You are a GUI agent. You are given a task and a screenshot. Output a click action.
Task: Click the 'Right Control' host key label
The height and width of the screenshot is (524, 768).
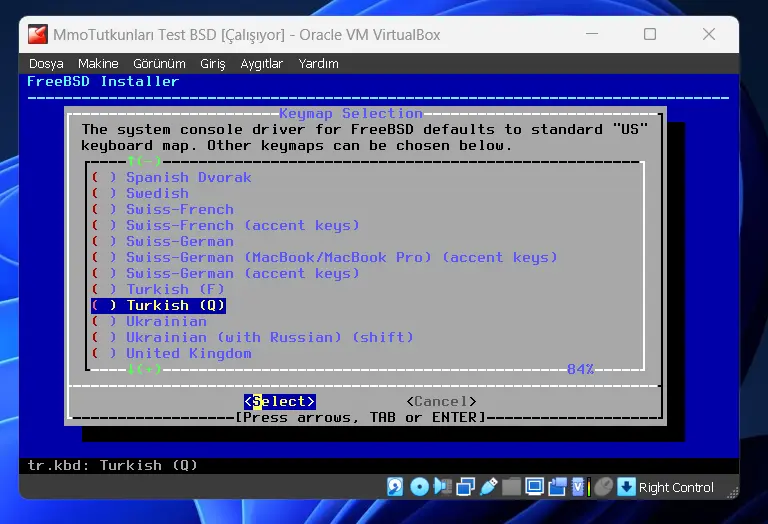[x=676, y=488]
